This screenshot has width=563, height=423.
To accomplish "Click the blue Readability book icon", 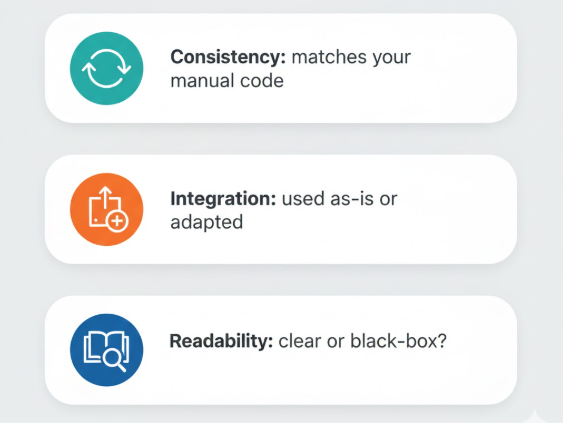I will pos(107,350).
